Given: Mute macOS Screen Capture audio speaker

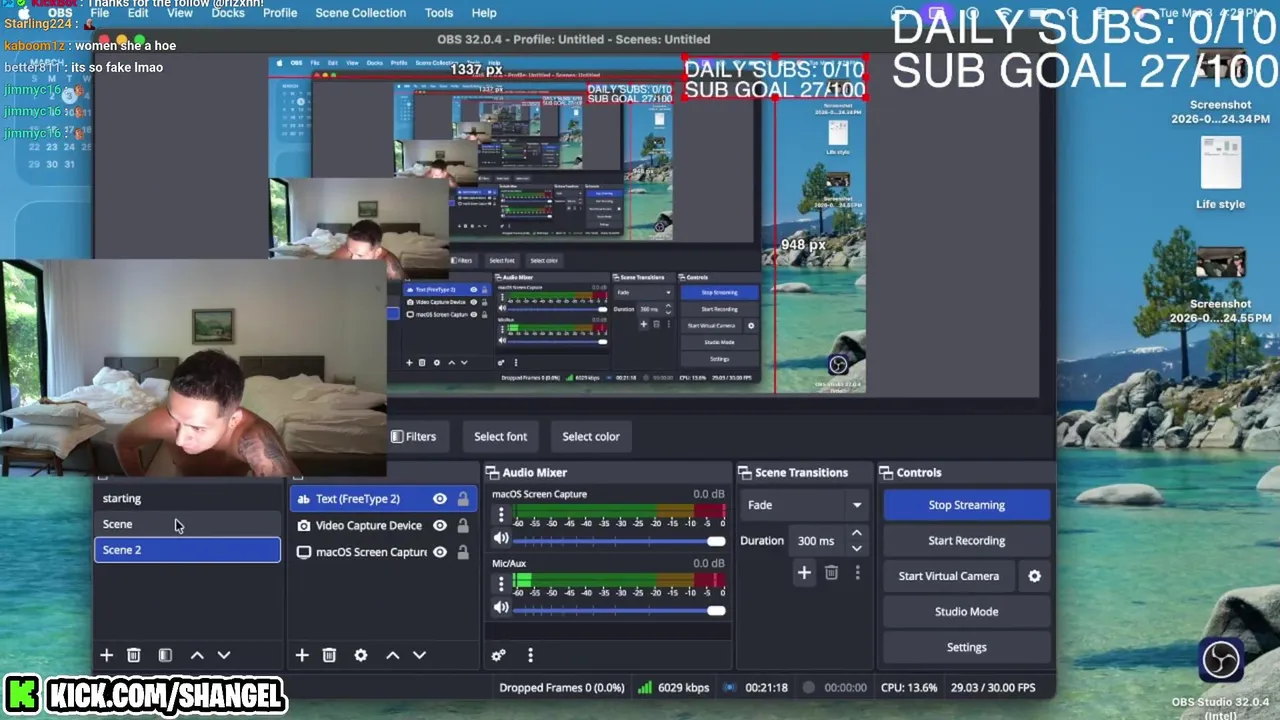Looking at the screenshot, I should tap(501, 539).
